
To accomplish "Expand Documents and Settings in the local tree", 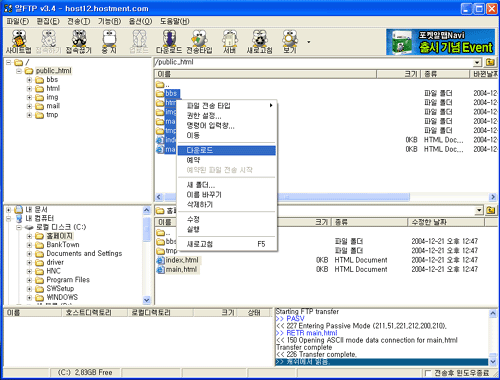I will [29, 254].
